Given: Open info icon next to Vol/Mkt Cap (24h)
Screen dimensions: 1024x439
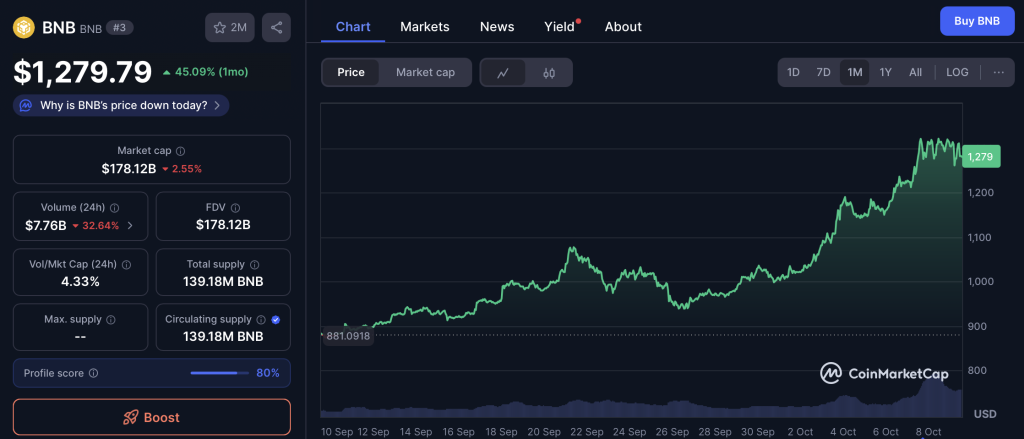Looking at the screenshot, I should click(126, 265).
